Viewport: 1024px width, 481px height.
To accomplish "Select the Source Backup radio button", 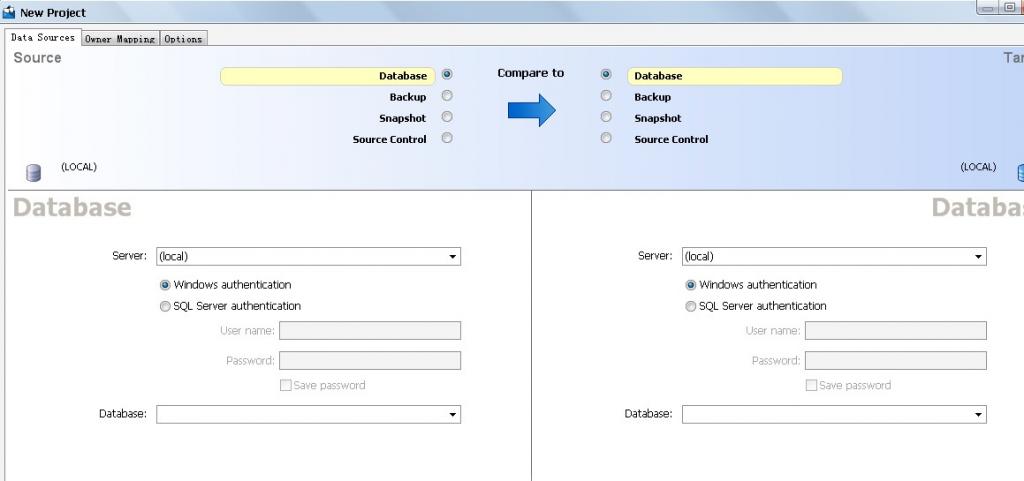I will click(x=447, y=96).
